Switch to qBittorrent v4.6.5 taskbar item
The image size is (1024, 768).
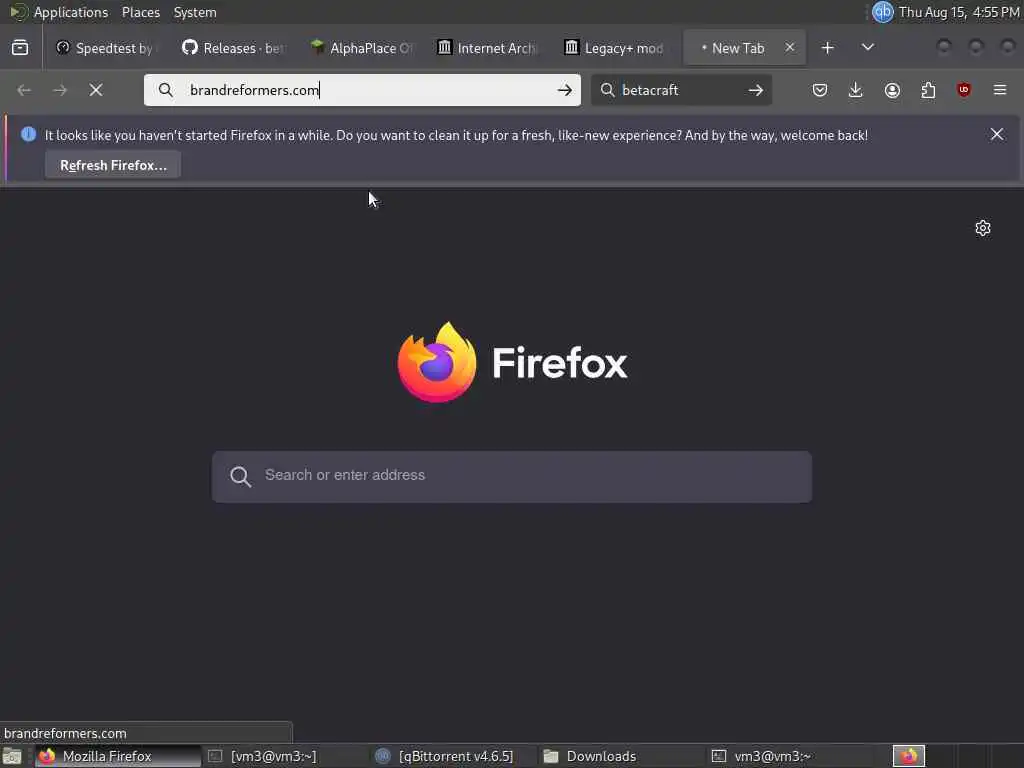point(455,756)
